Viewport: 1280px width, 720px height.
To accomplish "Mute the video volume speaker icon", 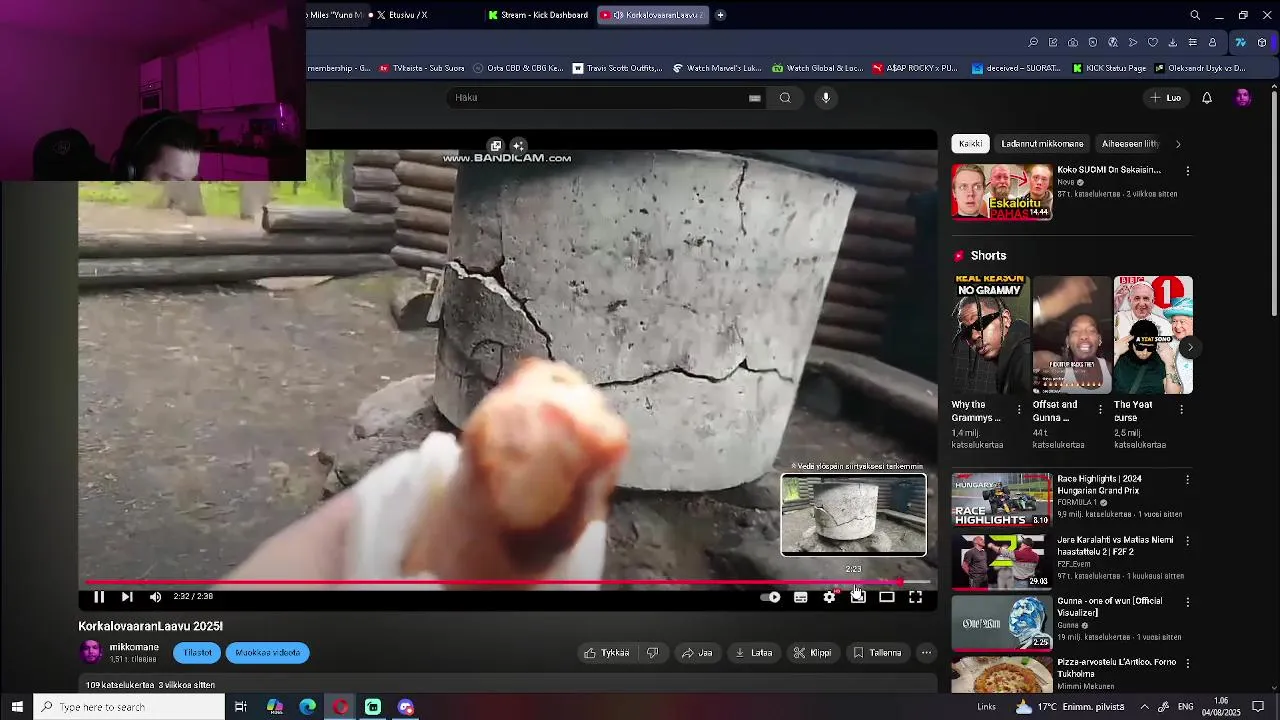I will (155, 597).
